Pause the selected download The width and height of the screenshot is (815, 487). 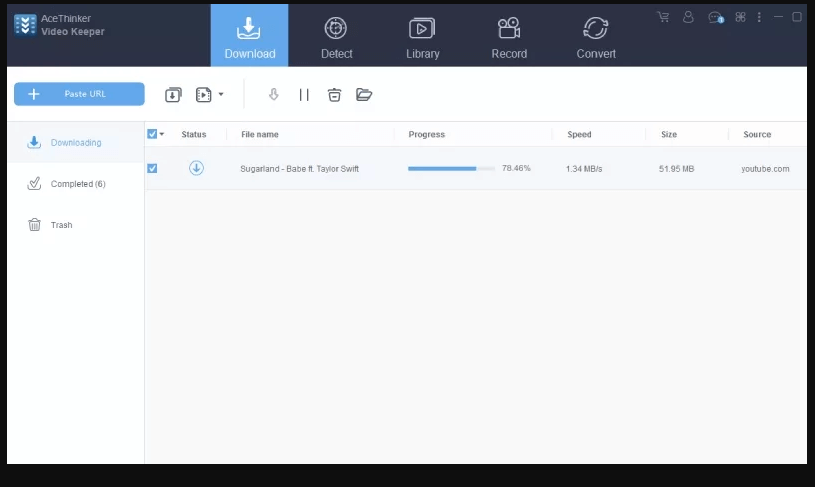tap(304, 95)
